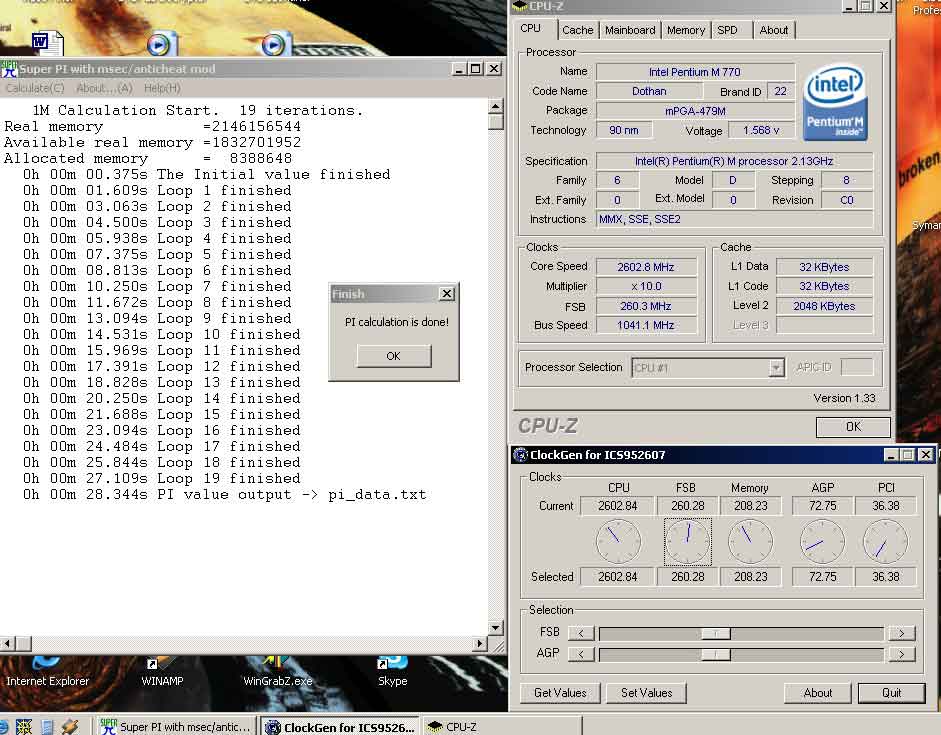Click the FSB slider thumb
Viewport: 941px width, 735px height.
[x=716, y=634]
